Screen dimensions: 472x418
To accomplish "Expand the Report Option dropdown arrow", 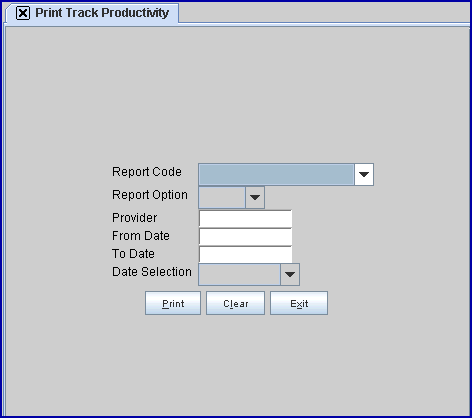I will [255, 197].
